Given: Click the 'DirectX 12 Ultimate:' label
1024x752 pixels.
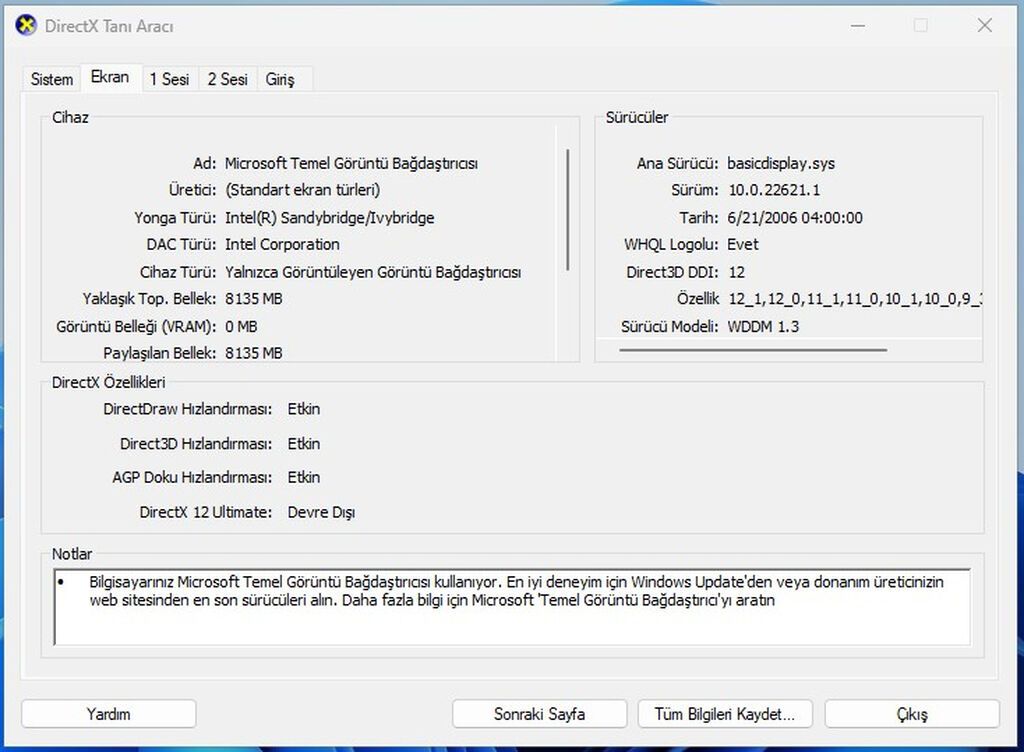Looking at the screenshot, I should [x=206, y=512].
